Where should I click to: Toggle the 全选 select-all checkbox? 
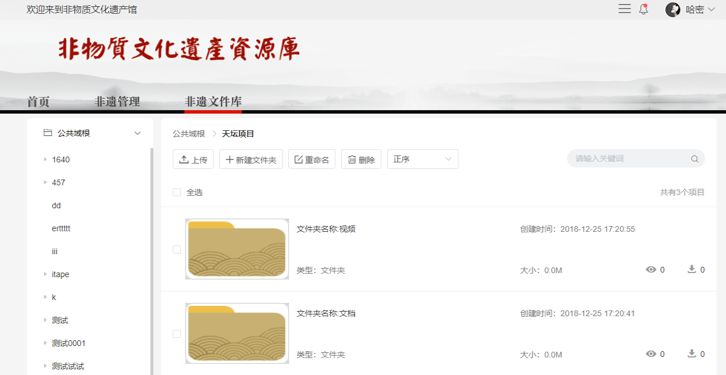pyautogui.click(x=176, y=192)
